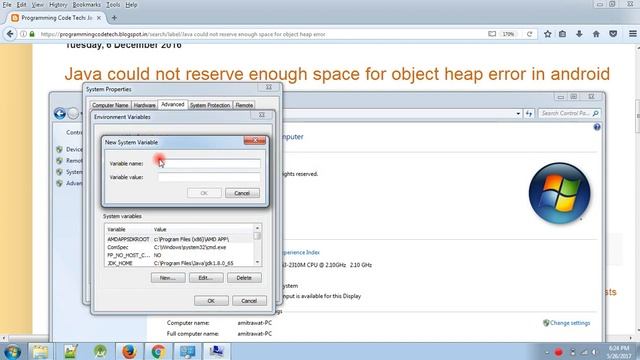This screenshot has width=640, height=360.
Task: Click red recording icon in system tray
Action: [x=559, y=352]
